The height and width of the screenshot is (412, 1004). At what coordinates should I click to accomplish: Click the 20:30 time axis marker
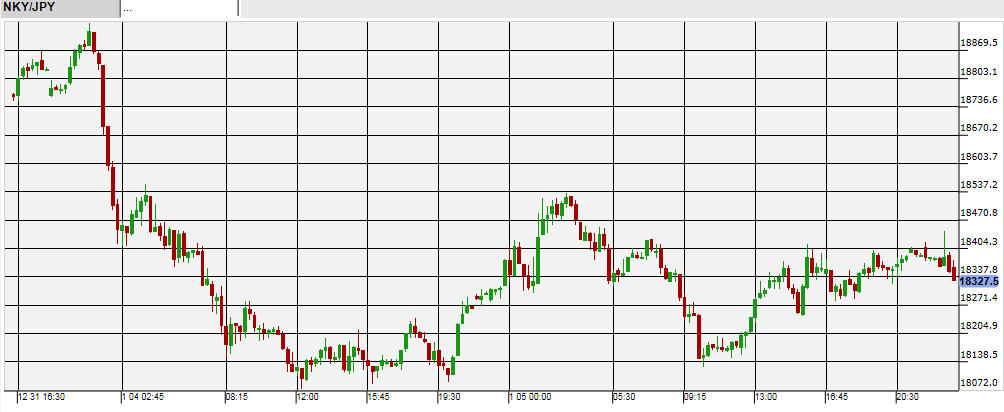coord(909,397)
